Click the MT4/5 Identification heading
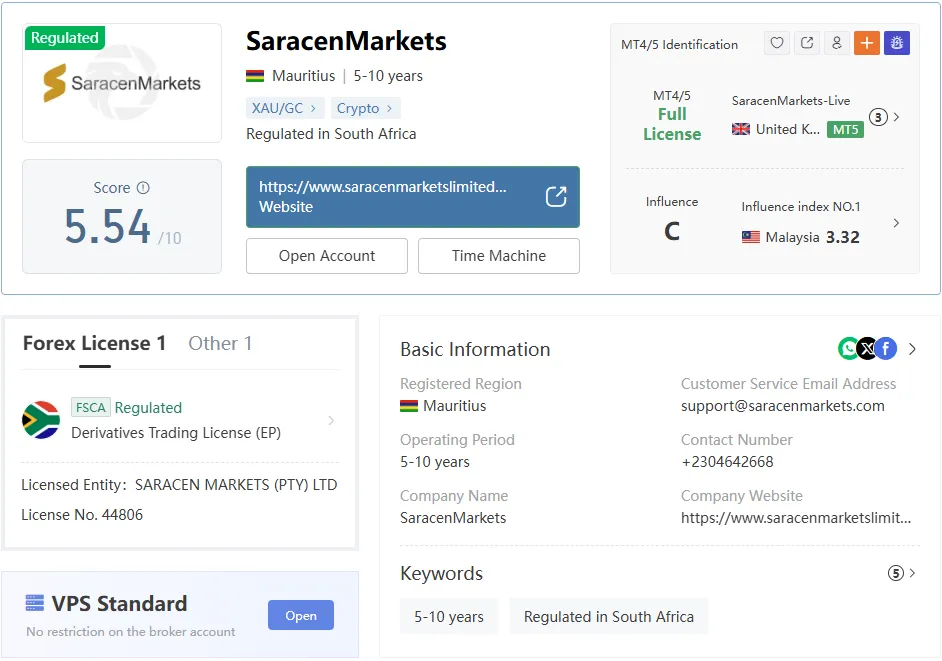The height and width of the screenshot is (661, 942). point(679,44)
